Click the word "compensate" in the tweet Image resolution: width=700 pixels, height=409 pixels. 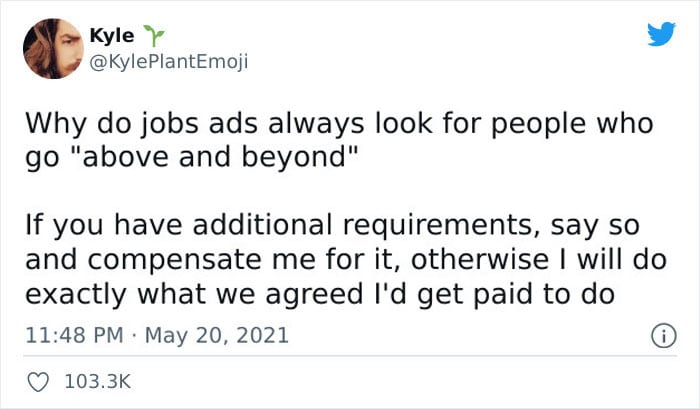(x=174, y=261)
